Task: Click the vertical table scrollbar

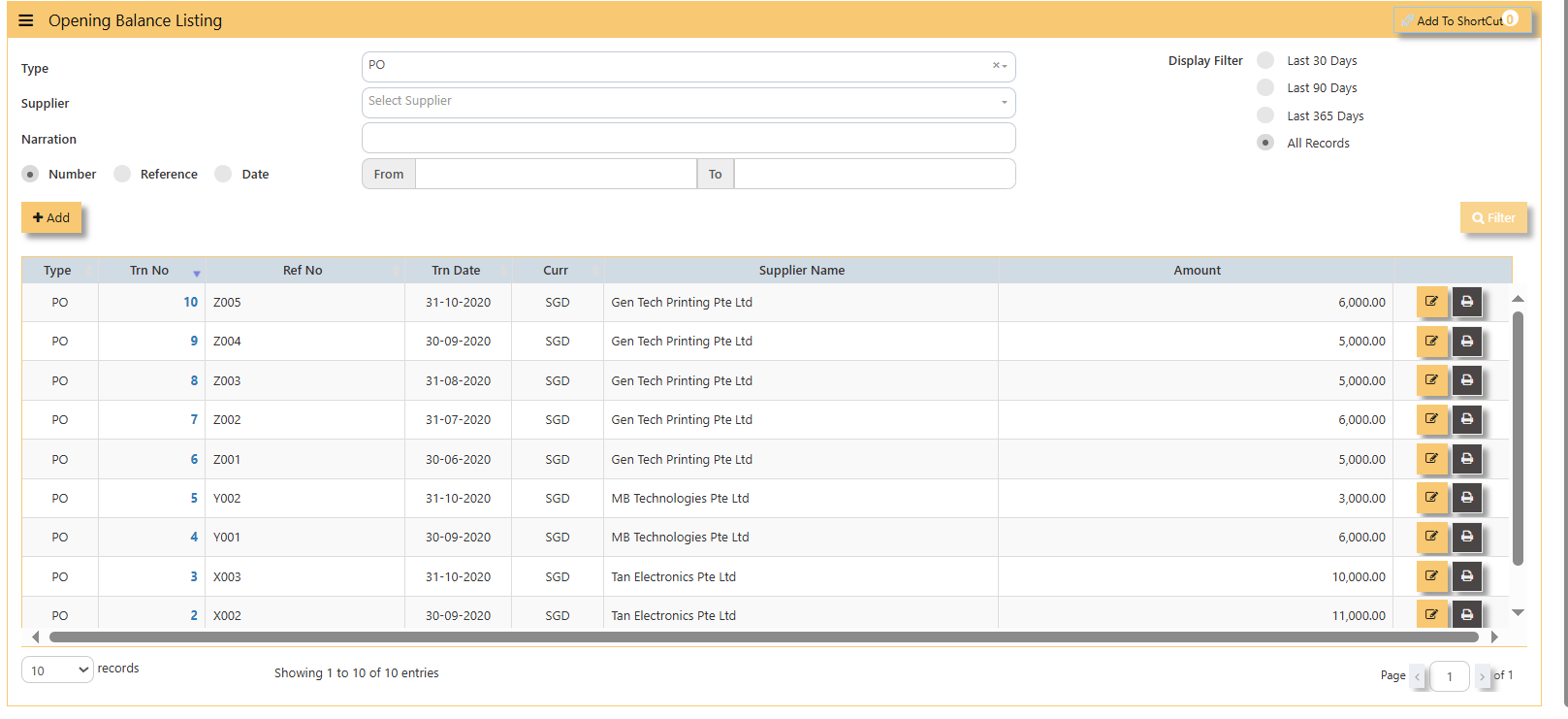Action: coord(1518,438)
